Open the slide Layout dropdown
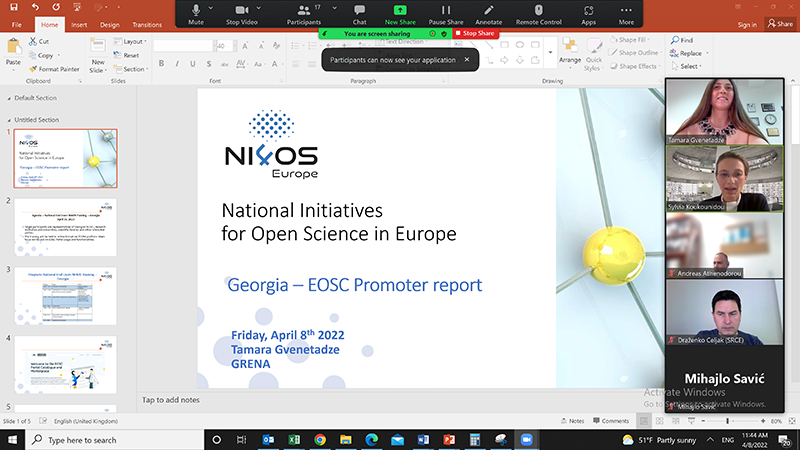This screenshot has width=800, height=450. coord(131,41)
